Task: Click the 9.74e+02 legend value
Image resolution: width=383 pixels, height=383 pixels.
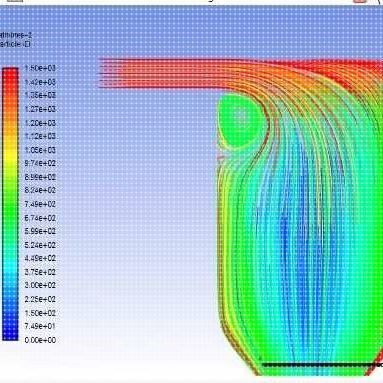Action: coord(40,163)
